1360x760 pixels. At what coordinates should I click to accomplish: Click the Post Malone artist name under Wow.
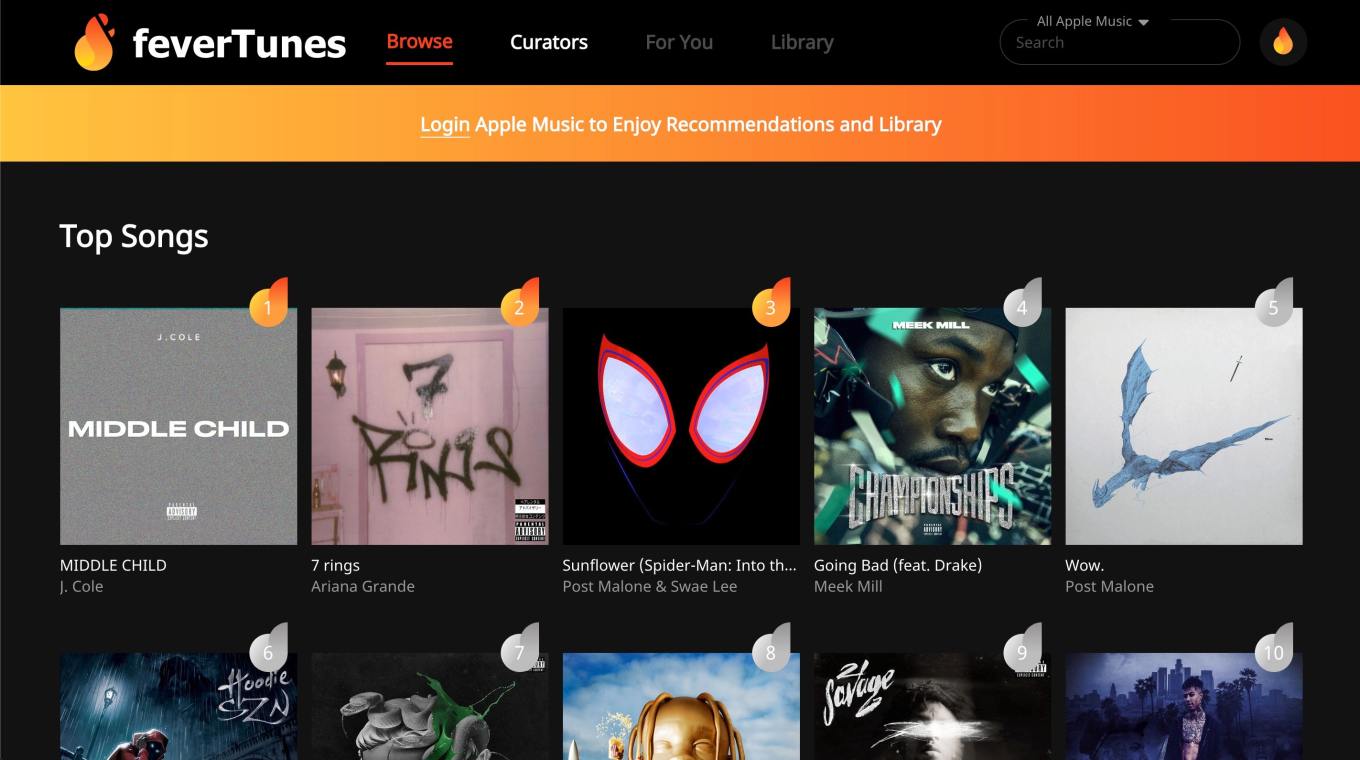click(x=1109, y=587)
